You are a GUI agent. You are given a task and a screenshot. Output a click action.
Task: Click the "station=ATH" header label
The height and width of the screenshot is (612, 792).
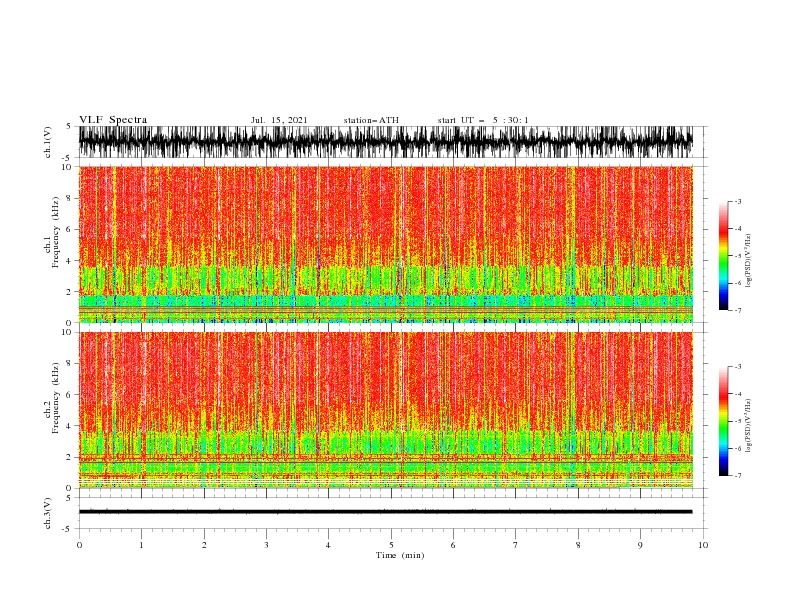click(371, 120)
